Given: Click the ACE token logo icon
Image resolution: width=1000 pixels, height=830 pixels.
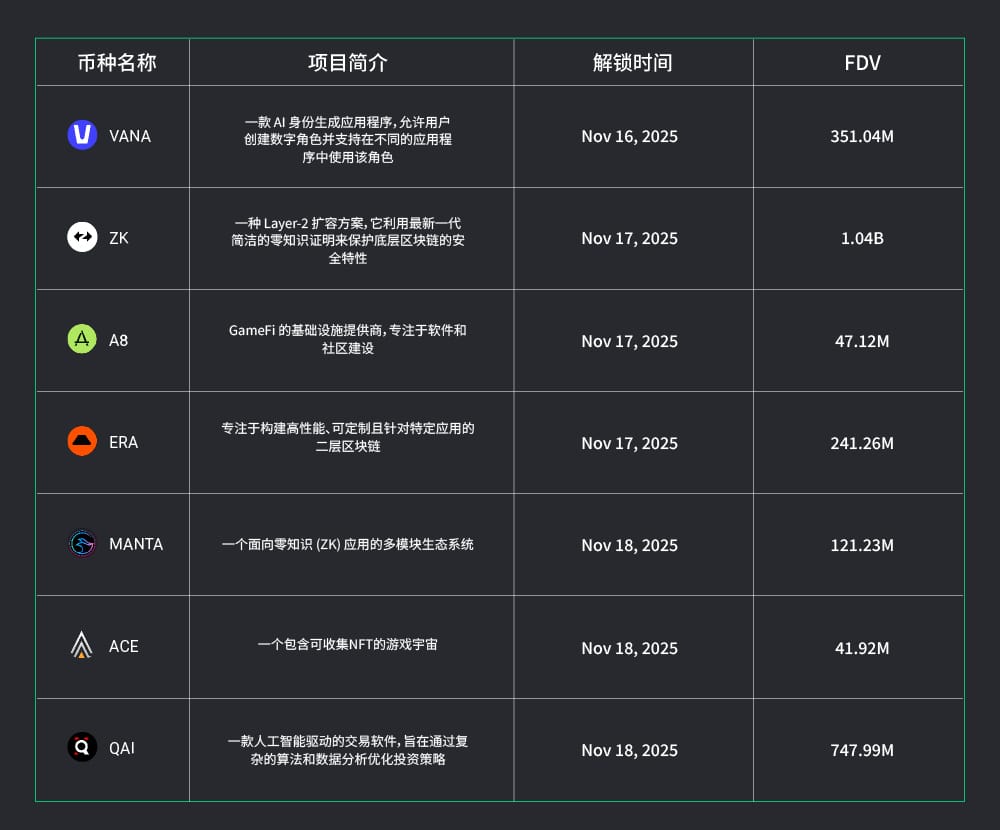Looking at the screenshot, I should pyautogui.click(x=82, y=646).
